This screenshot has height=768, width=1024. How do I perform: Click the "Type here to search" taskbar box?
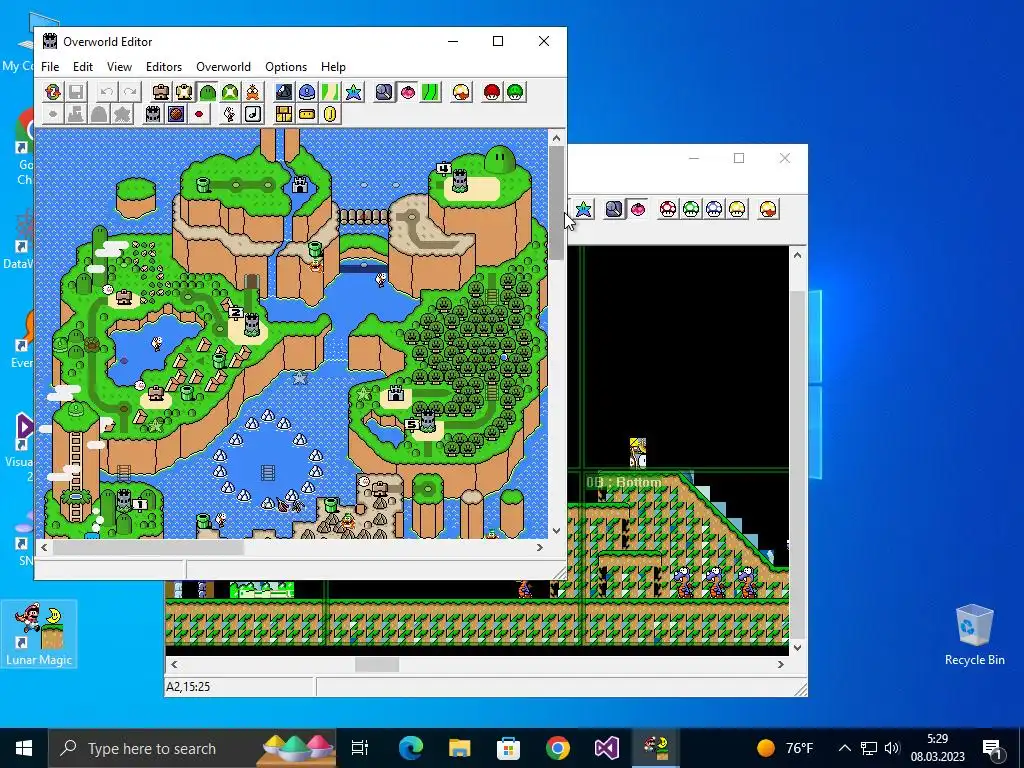(192, 748)
